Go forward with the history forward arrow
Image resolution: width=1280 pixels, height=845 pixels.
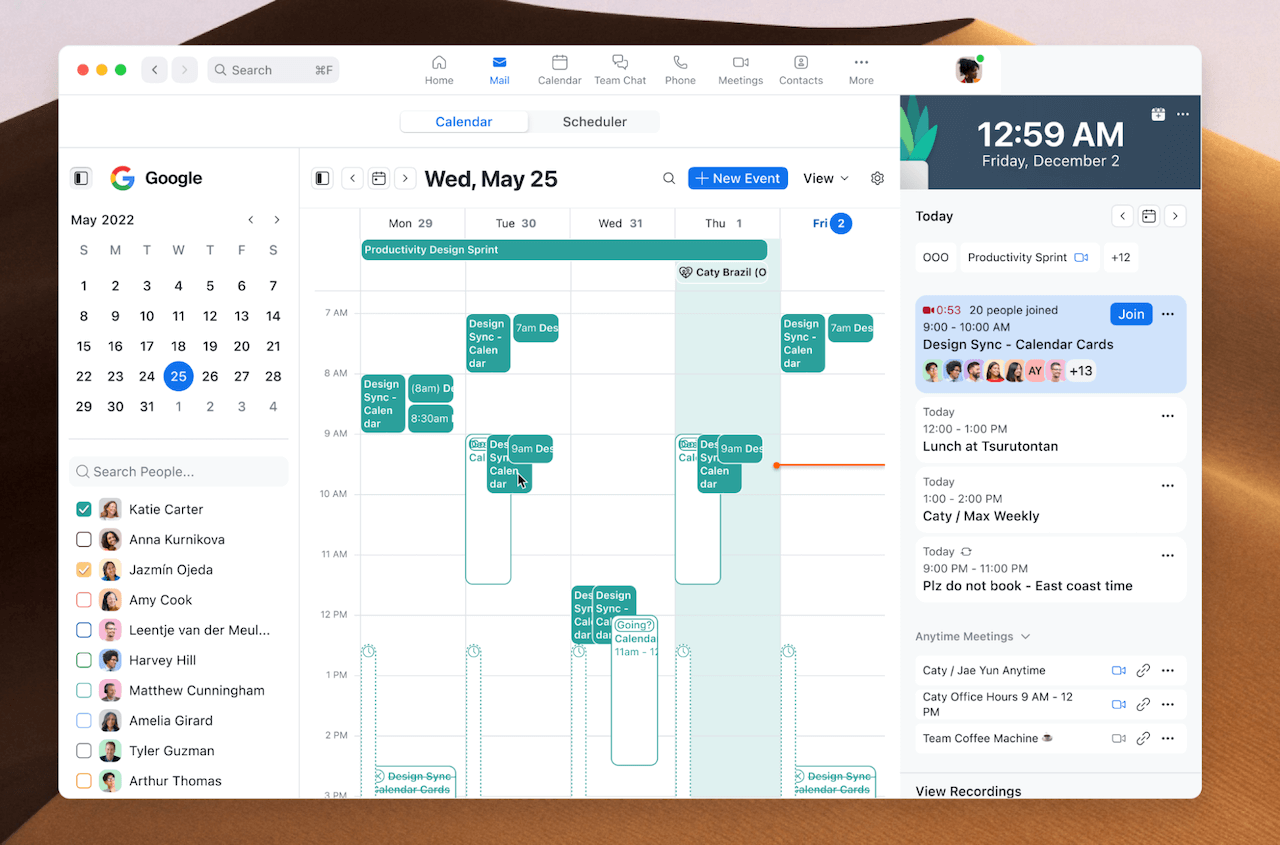[x=184, y=70]
